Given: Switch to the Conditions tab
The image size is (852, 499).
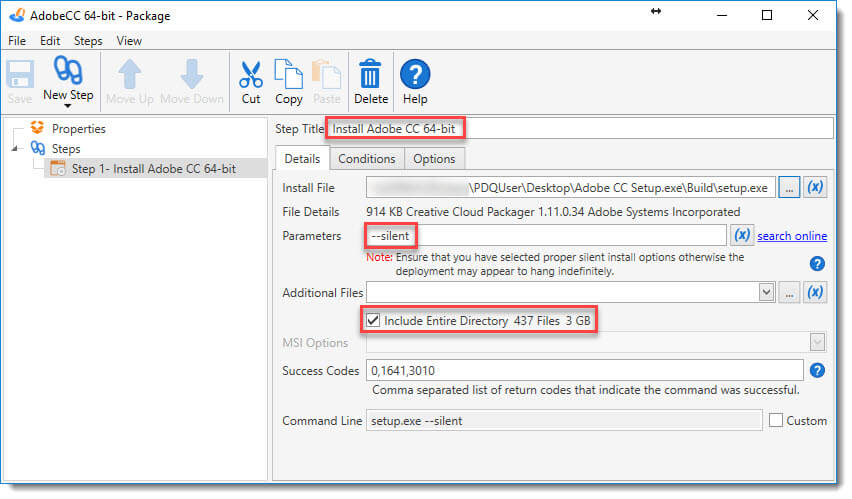Looking at the screenshot, I should pyautogui.click(x=367, y=159).
